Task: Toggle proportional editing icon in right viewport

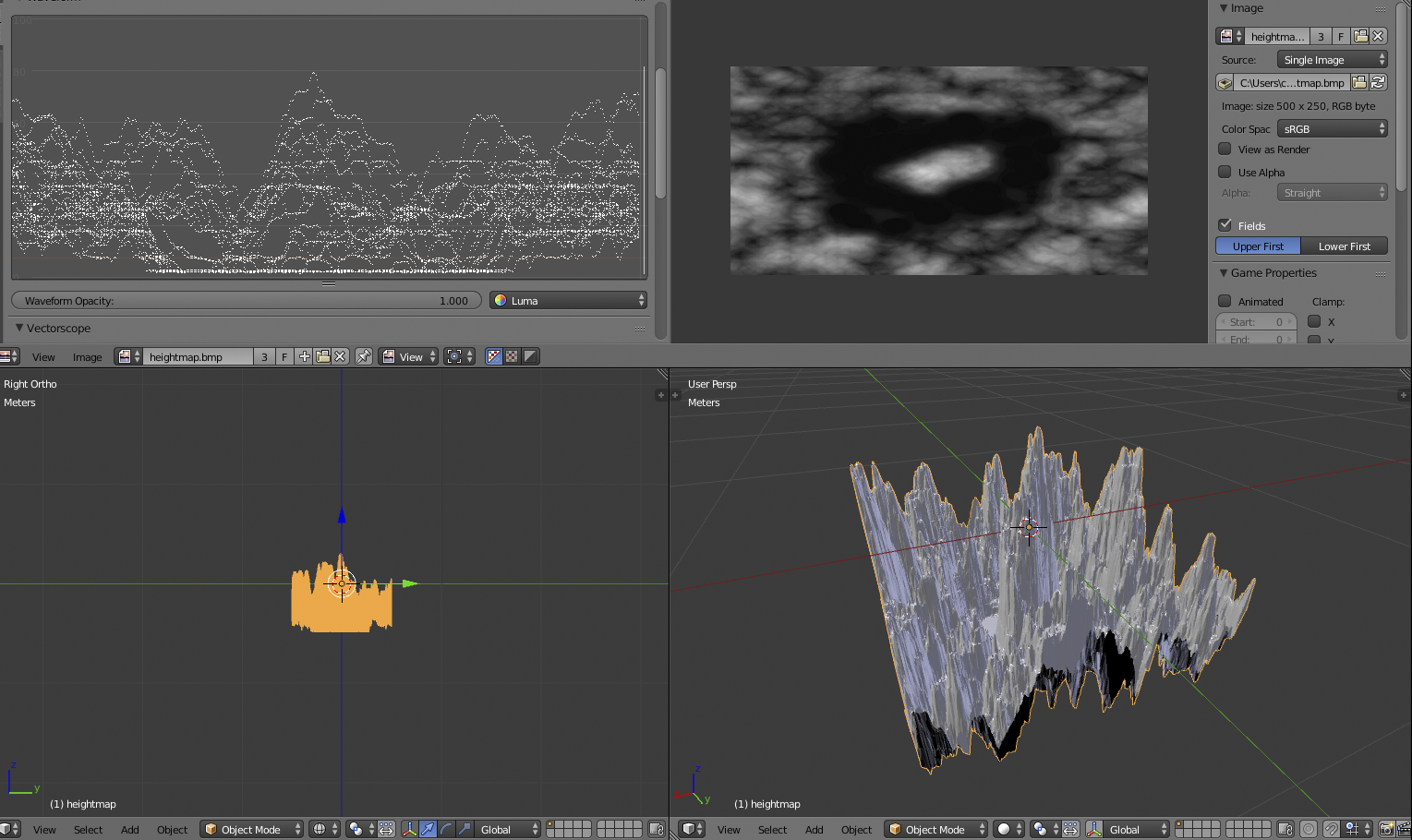Action: (1309, 829)
